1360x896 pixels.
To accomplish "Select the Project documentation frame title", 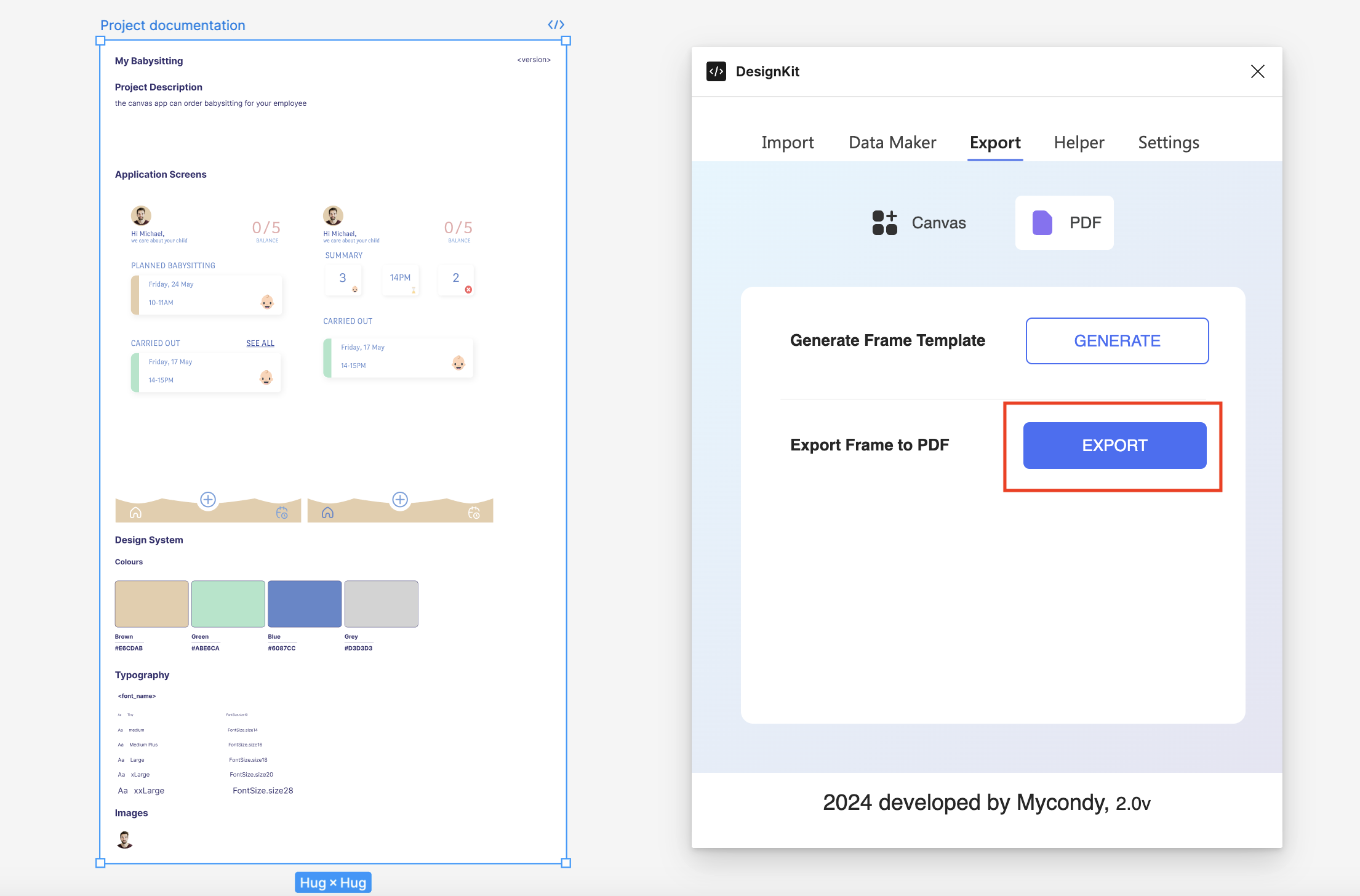I will pos(173,25).
